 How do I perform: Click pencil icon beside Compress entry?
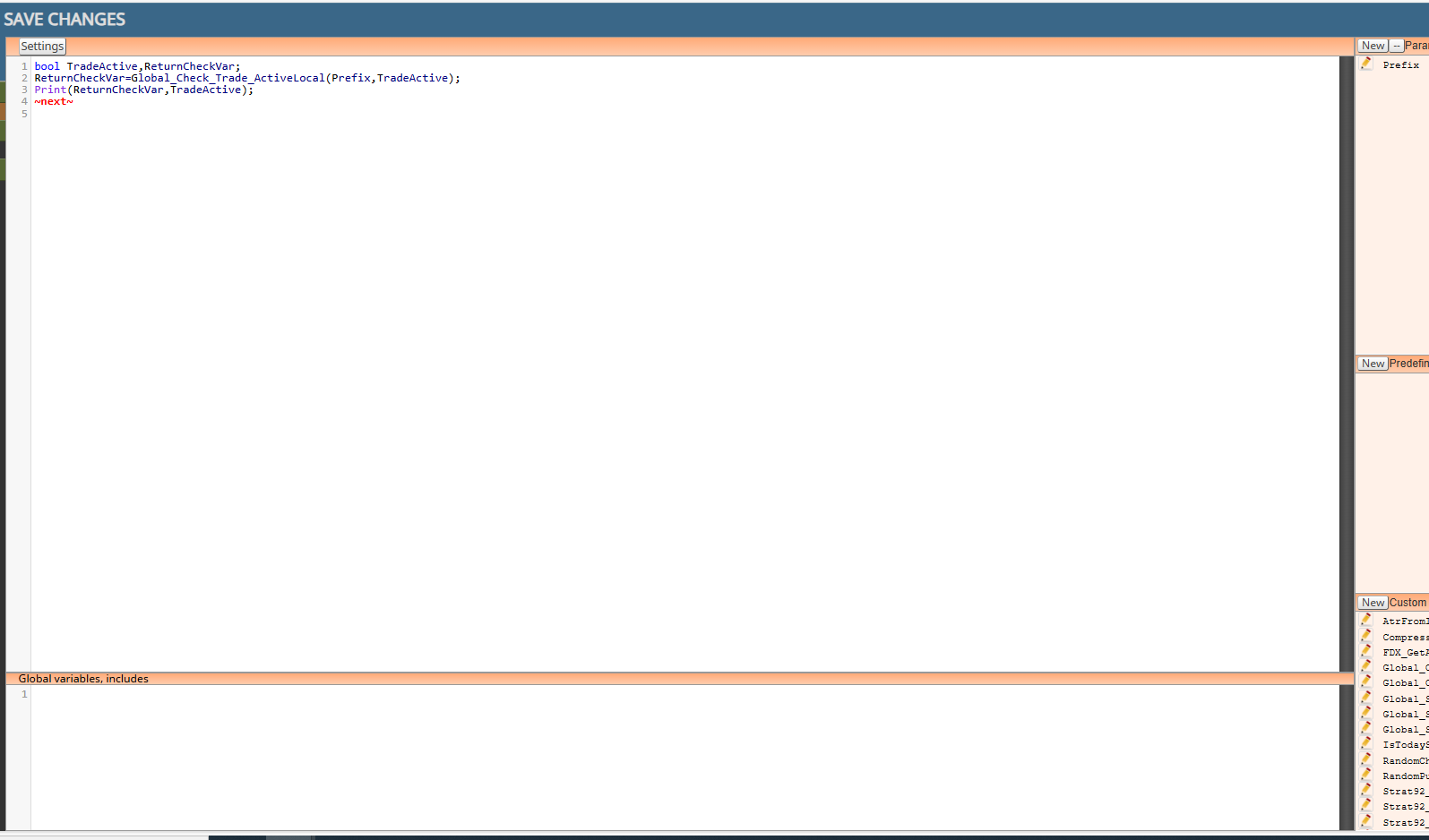(x=1366, y=636)
